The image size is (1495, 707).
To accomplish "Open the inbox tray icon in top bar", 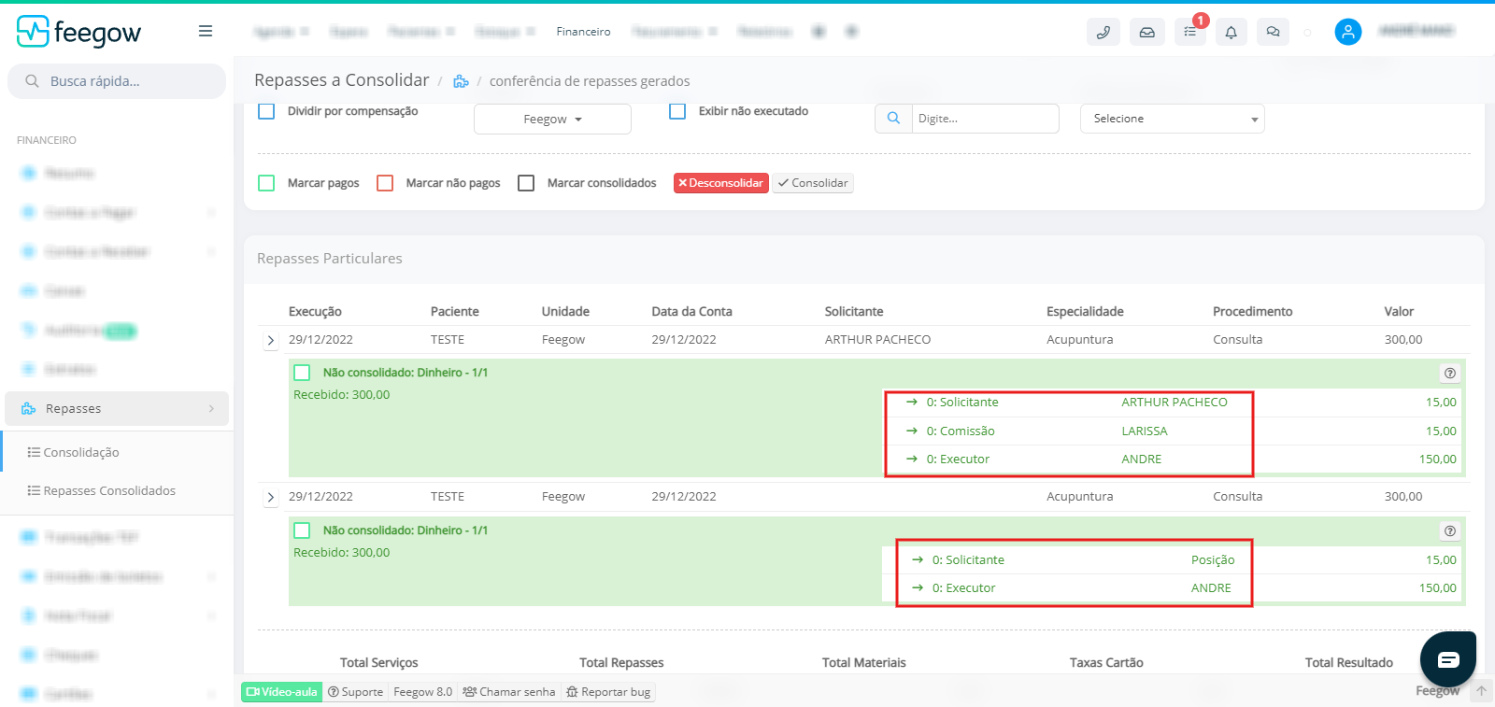I will click(x=1147, y=32).
